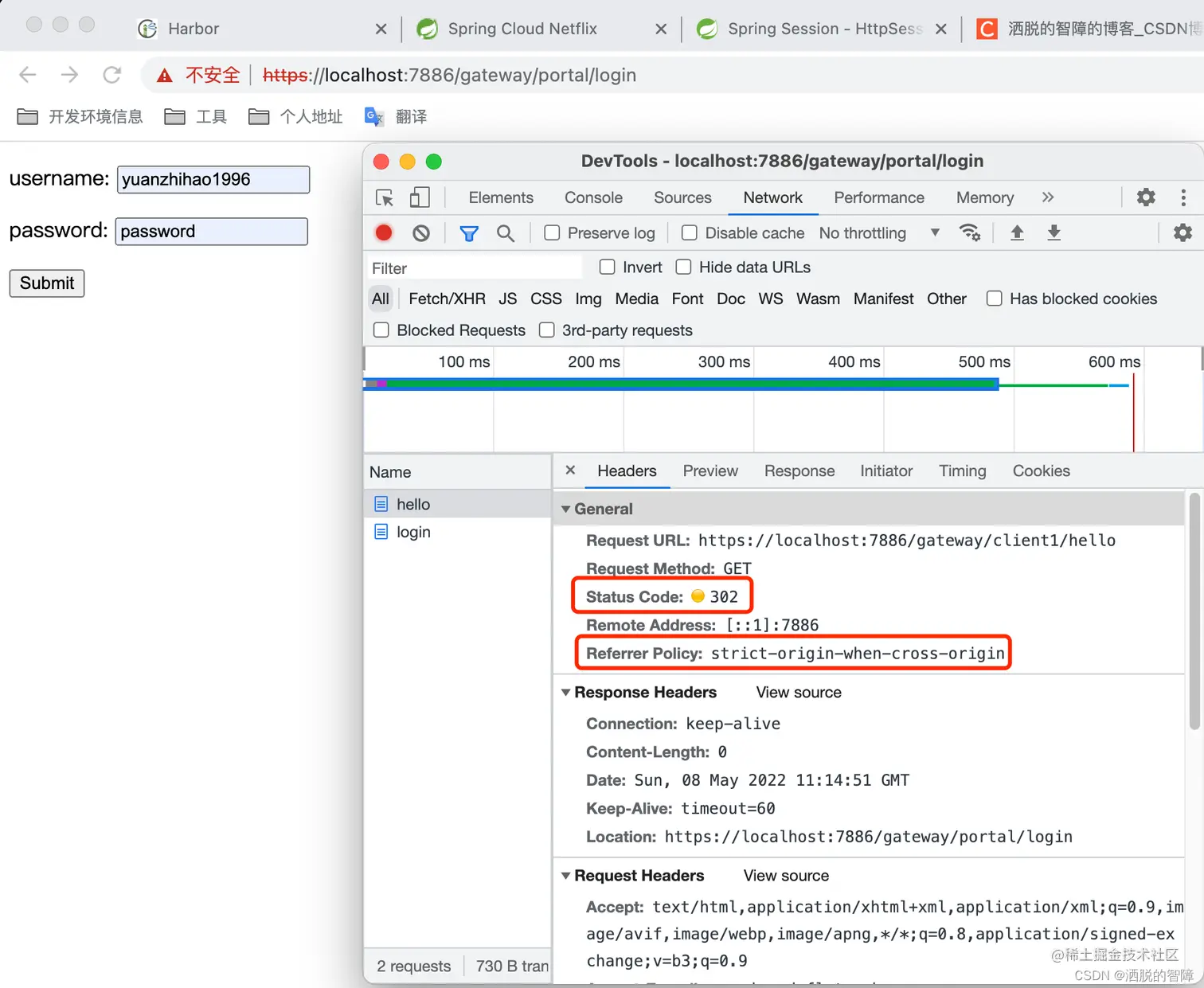Screen dimensions: 1204x988
Task: Check the Blocked Requests checkbox
Action: (x=381, y=330)
